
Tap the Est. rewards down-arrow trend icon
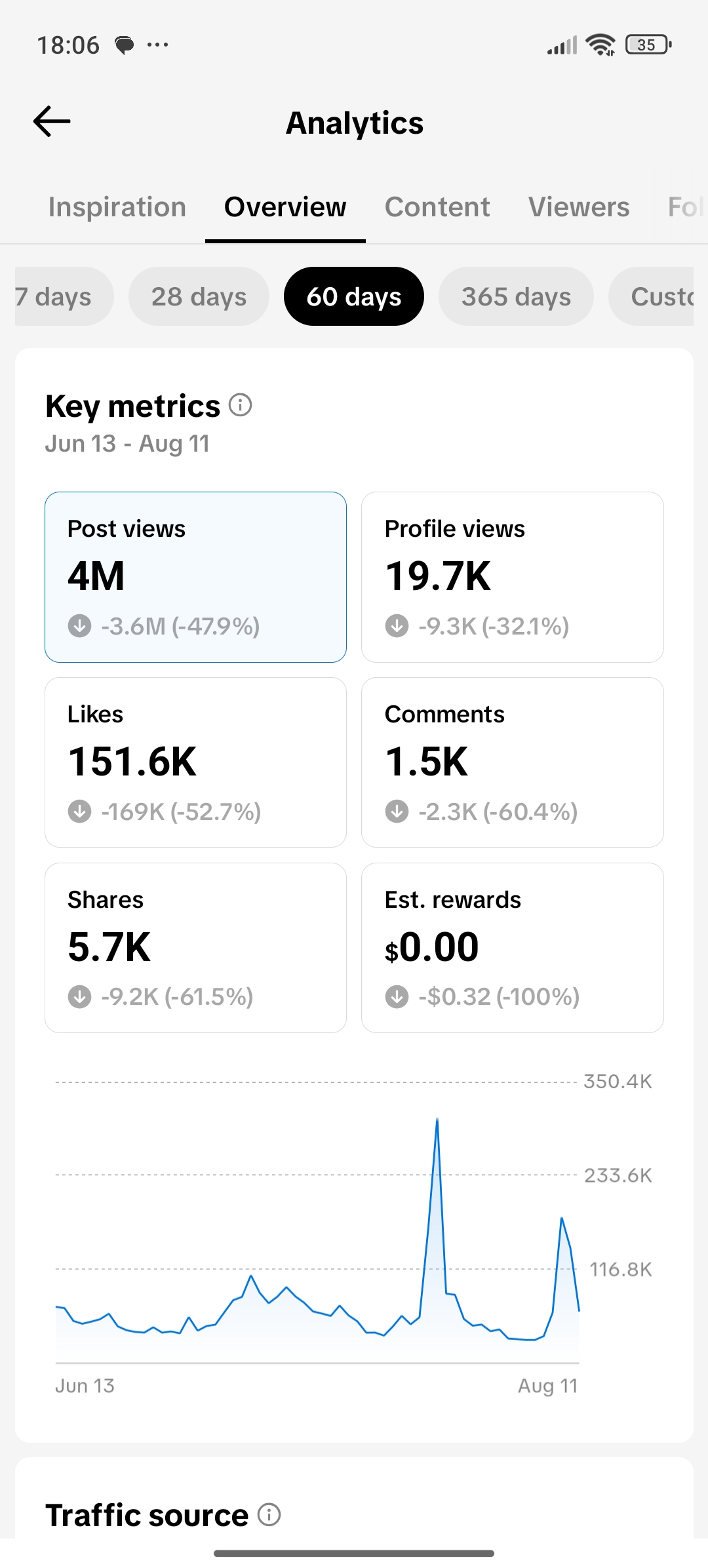[397, 996]
